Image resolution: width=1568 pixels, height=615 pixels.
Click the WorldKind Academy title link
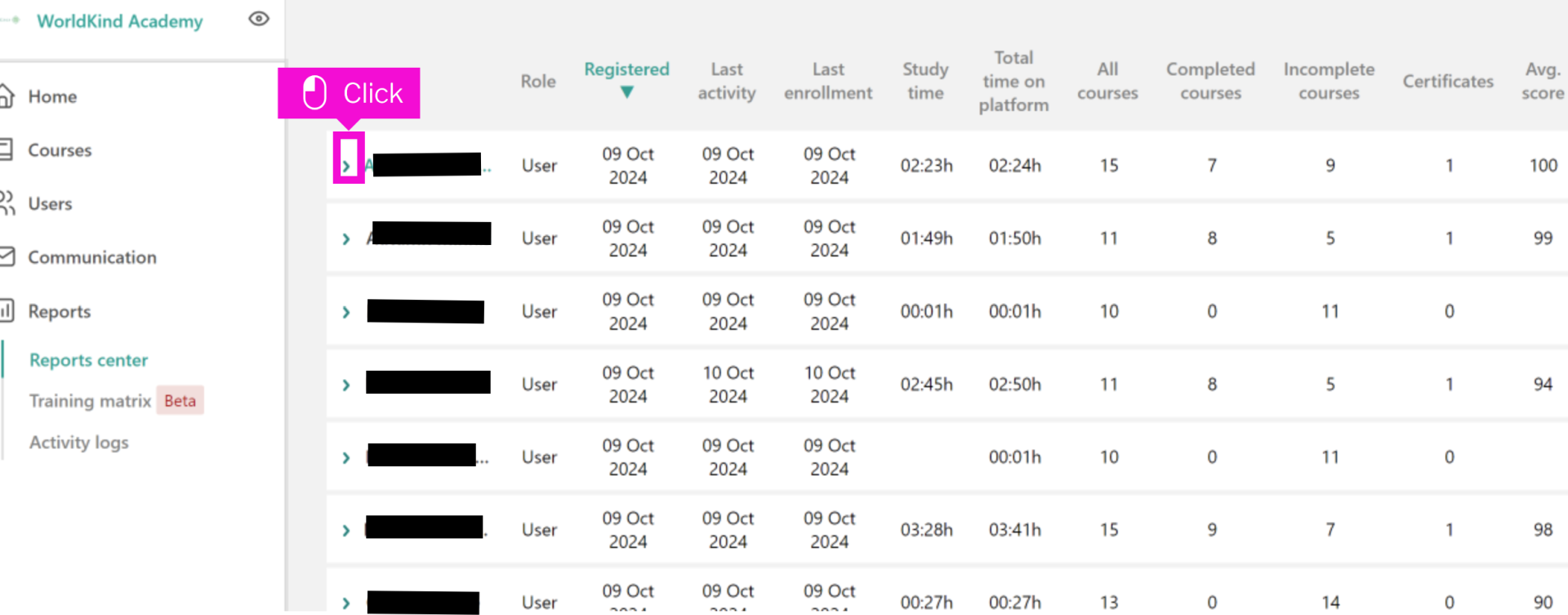(x=120, y=21)
